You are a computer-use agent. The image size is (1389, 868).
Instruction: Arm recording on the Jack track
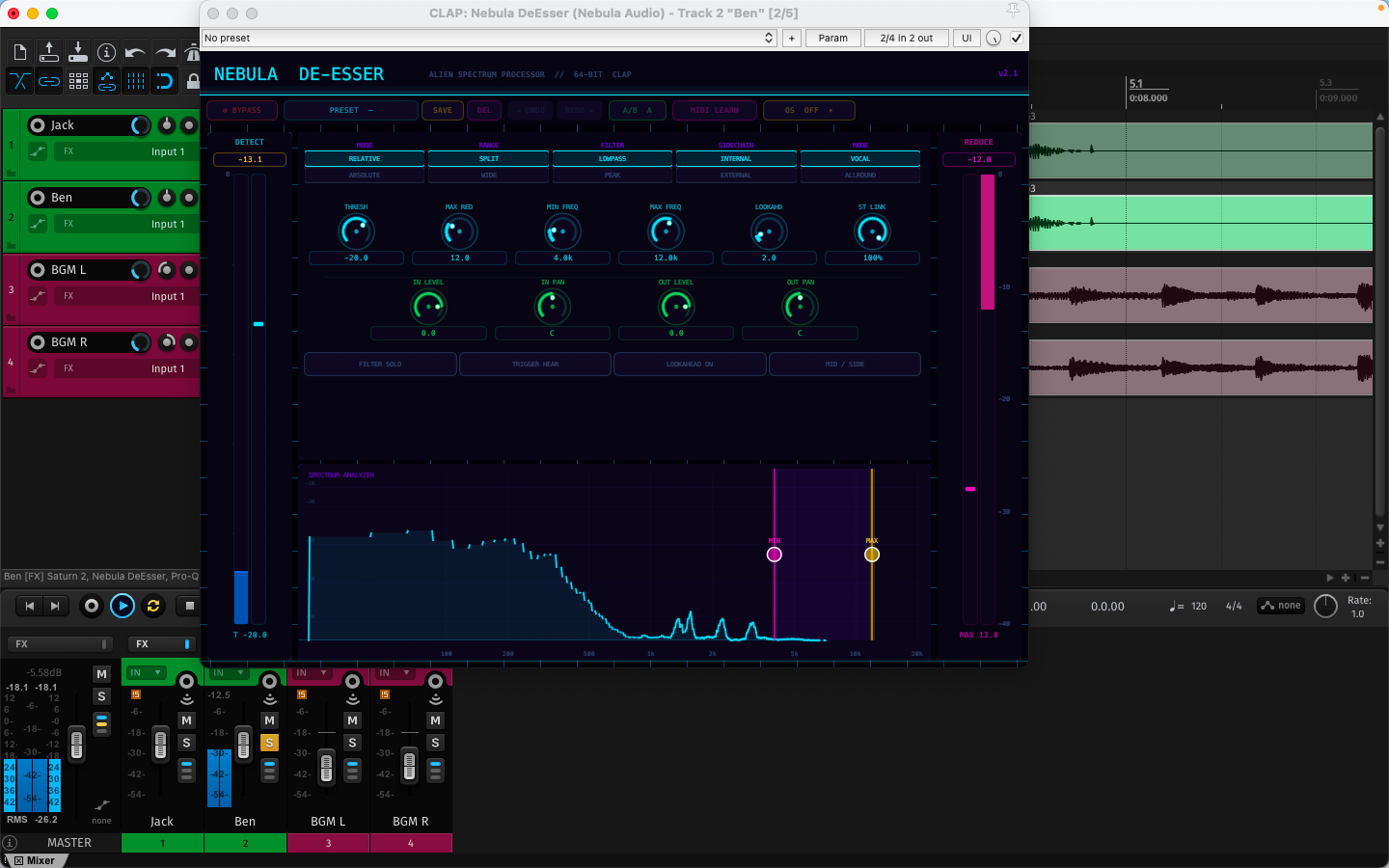coord(38,125)
